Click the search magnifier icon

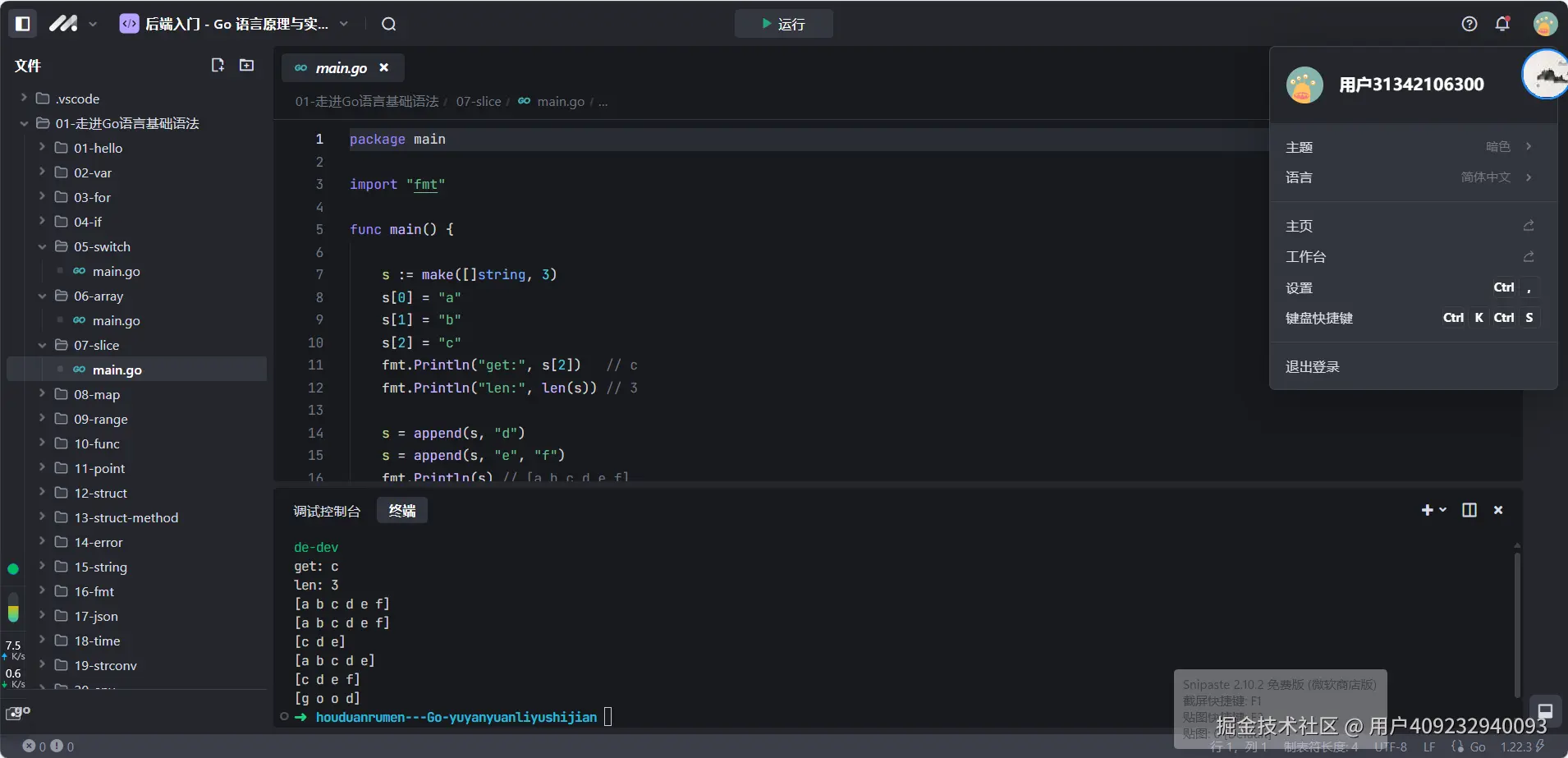pos(388,24)
